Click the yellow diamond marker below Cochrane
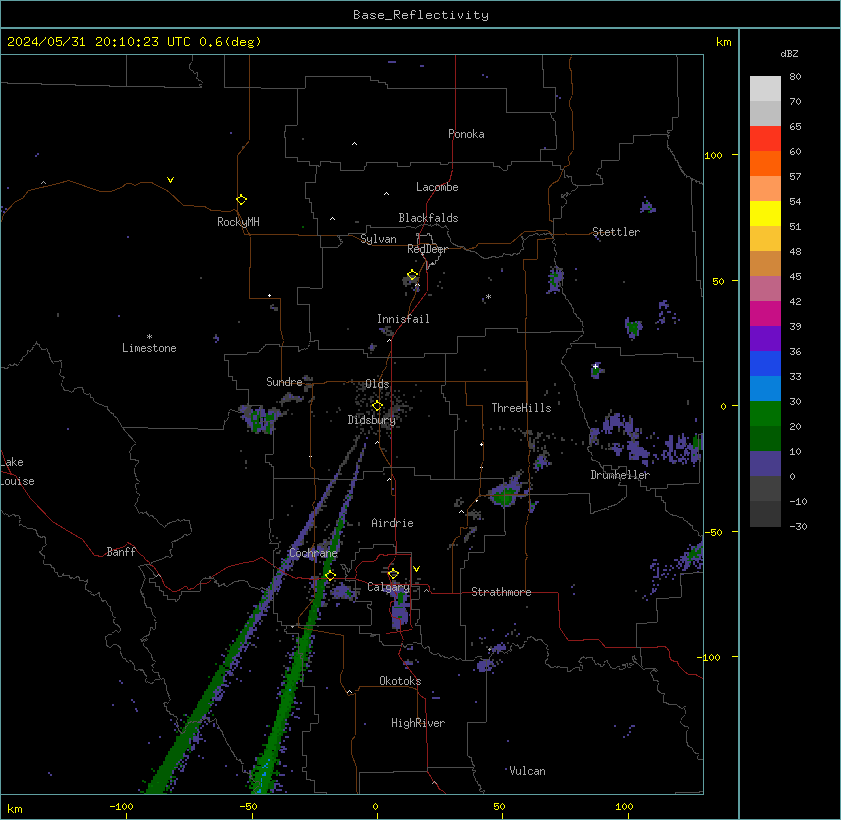This screenshot has width=841, height=820. (x=330, y=575)
